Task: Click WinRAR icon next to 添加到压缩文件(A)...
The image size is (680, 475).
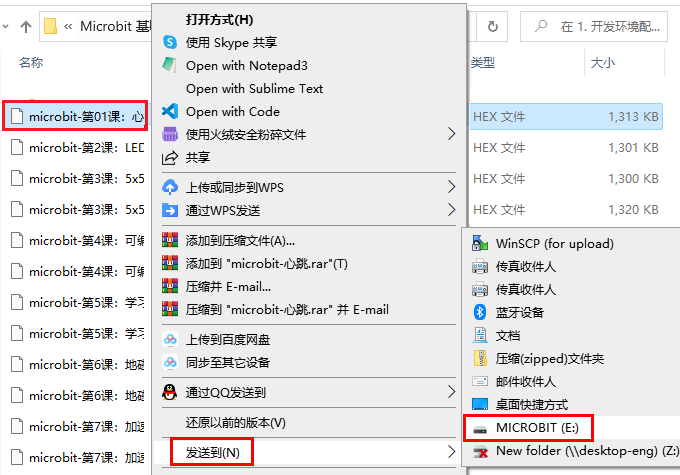Action: [170, 240]
